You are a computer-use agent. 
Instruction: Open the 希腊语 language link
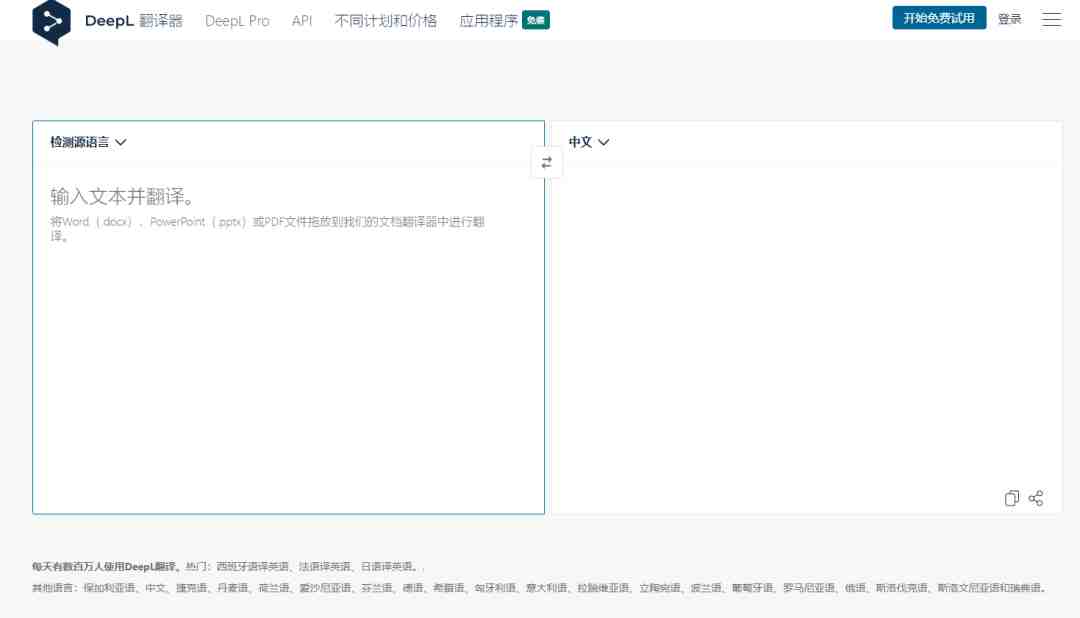click(448, 588)
